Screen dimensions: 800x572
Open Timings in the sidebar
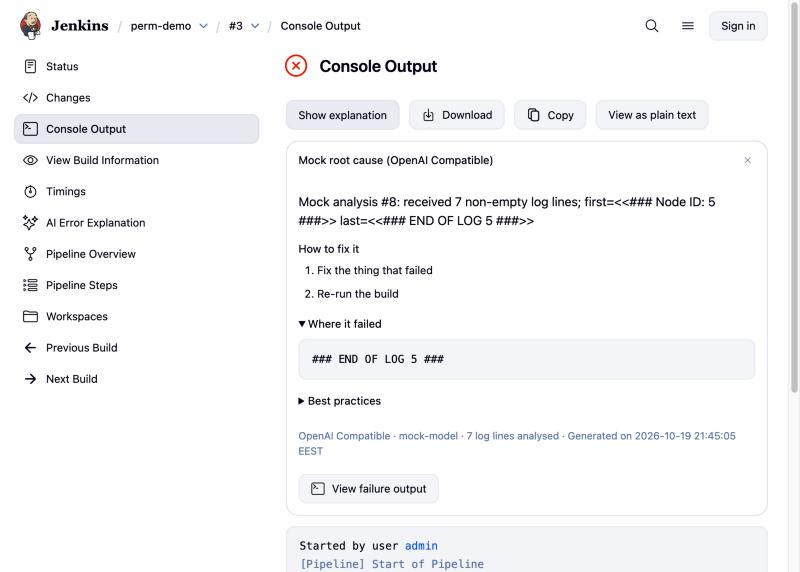(x=136, y=191)
